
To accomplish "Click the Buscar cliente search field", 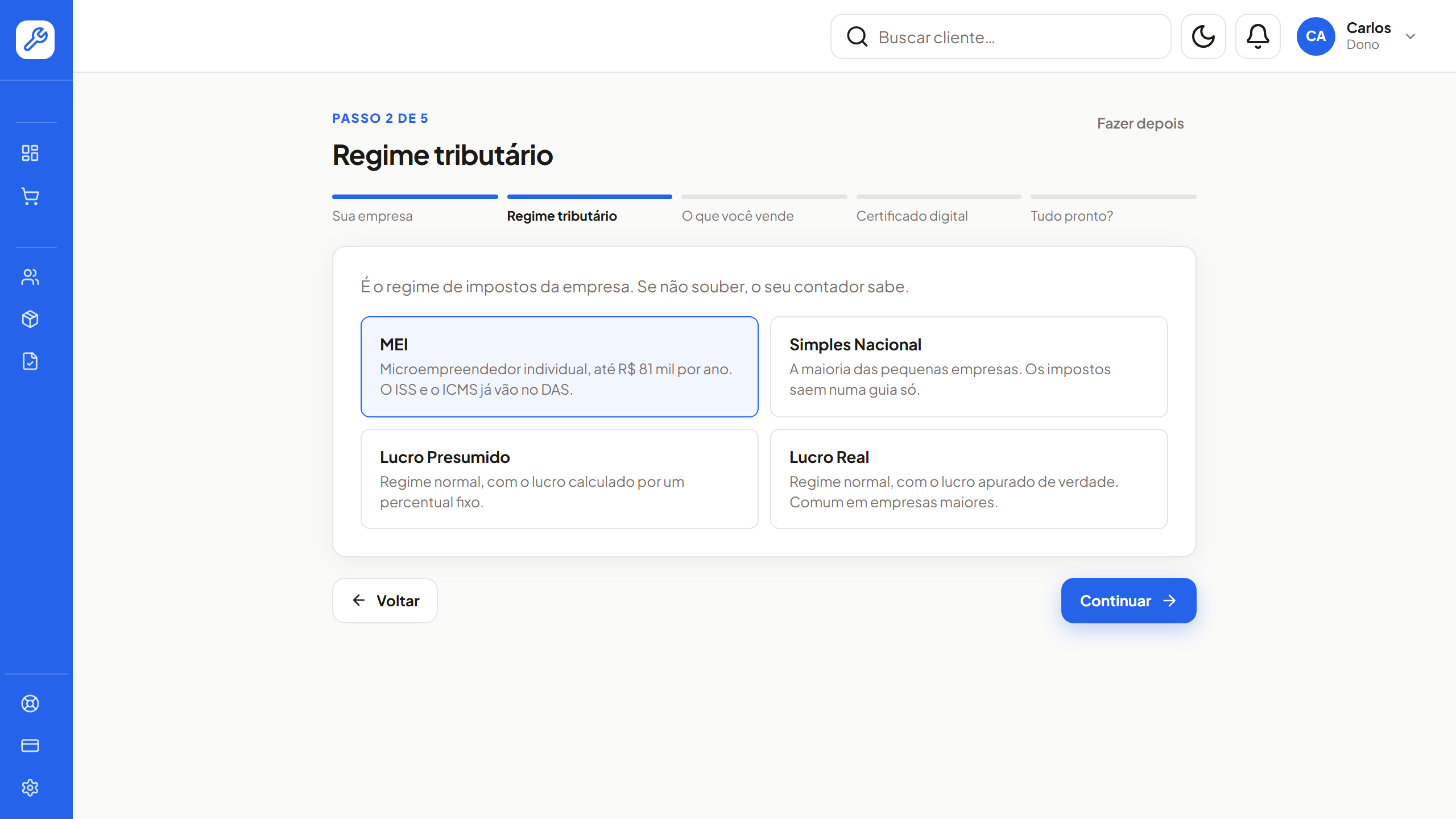I will click(x=1001, y=37).
